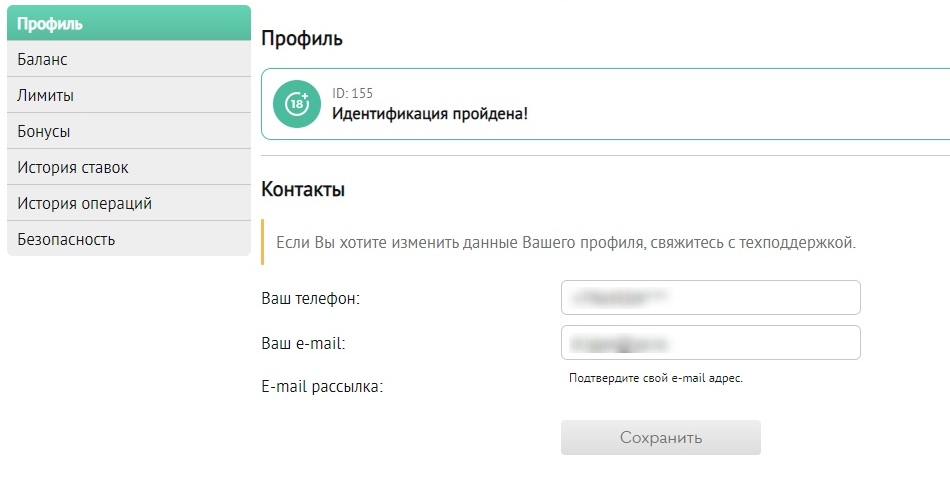Click the green 18+ identification icon
The height and width of the screenshot is (481, 950).
tap(296, 104)
